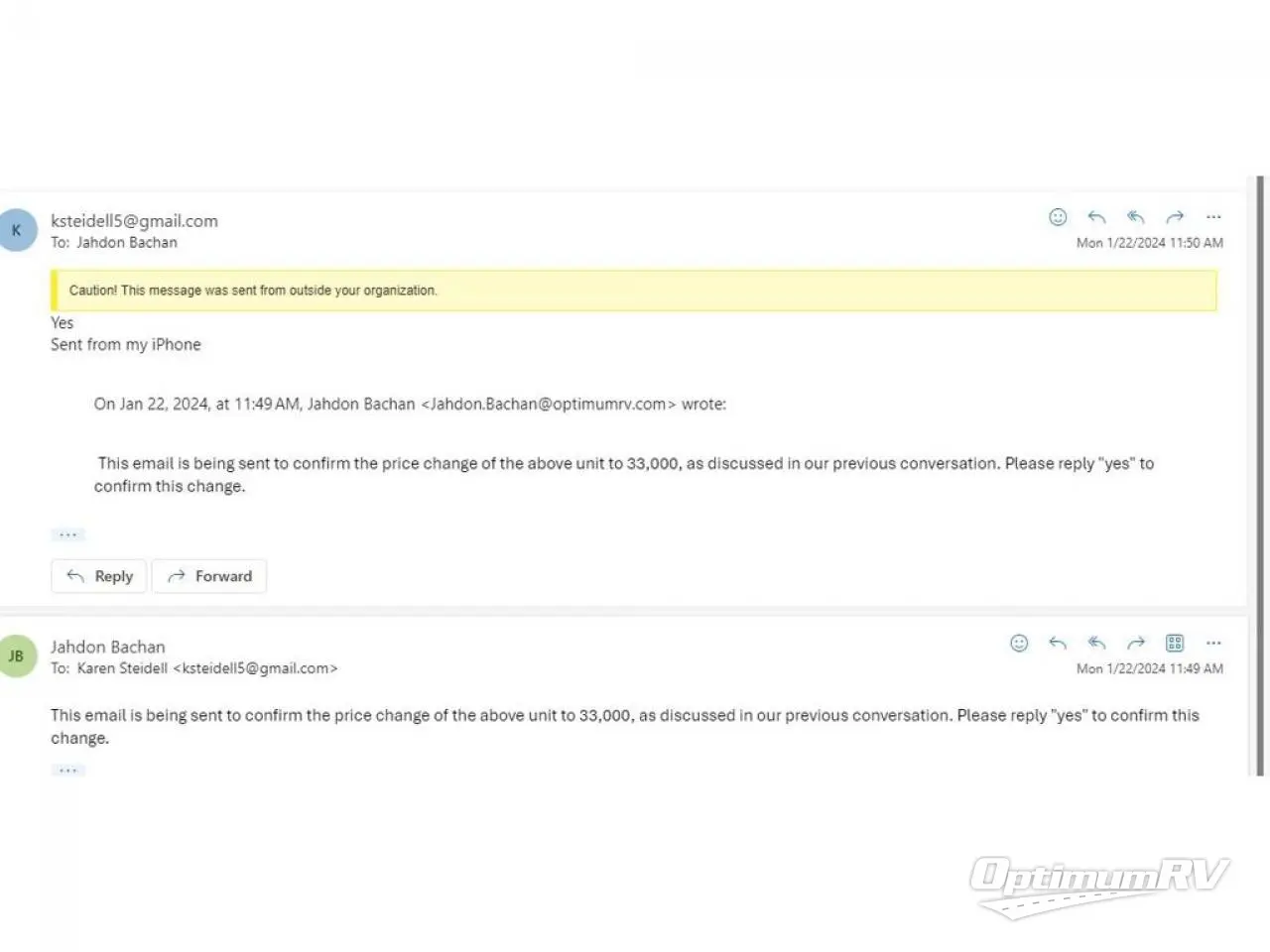Image resolution: width=1270 pixels, height=952 pixels.
Task: React with emoji on ksteidell5 message
Action: click(1058, 217)
